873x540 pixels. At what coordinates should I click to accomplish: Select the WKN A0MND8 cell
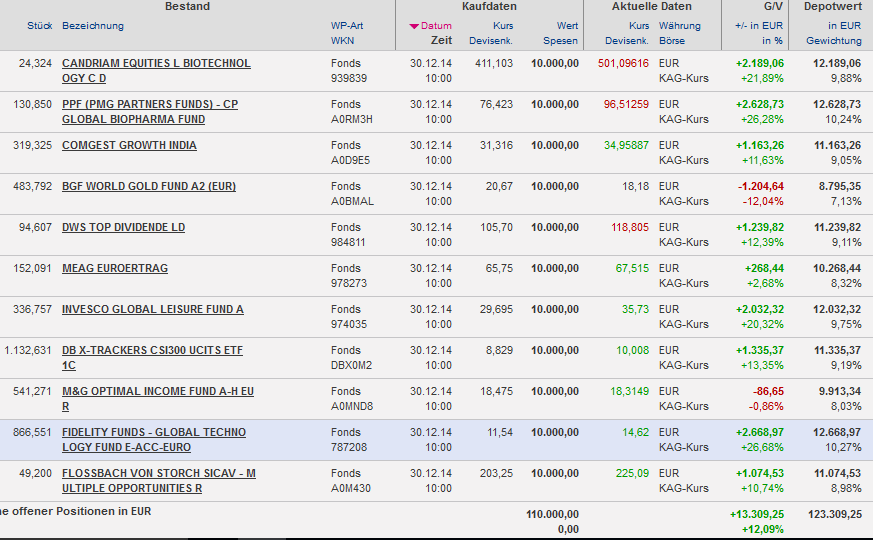[352, 406]
